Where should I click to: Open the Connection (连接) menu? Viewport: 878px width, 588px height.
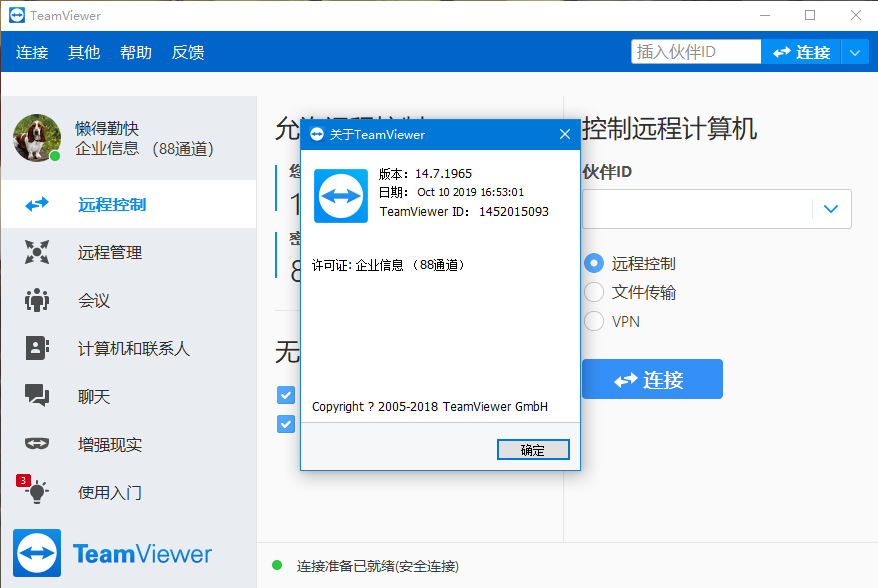pyautogui.click(x=32, y=52)
